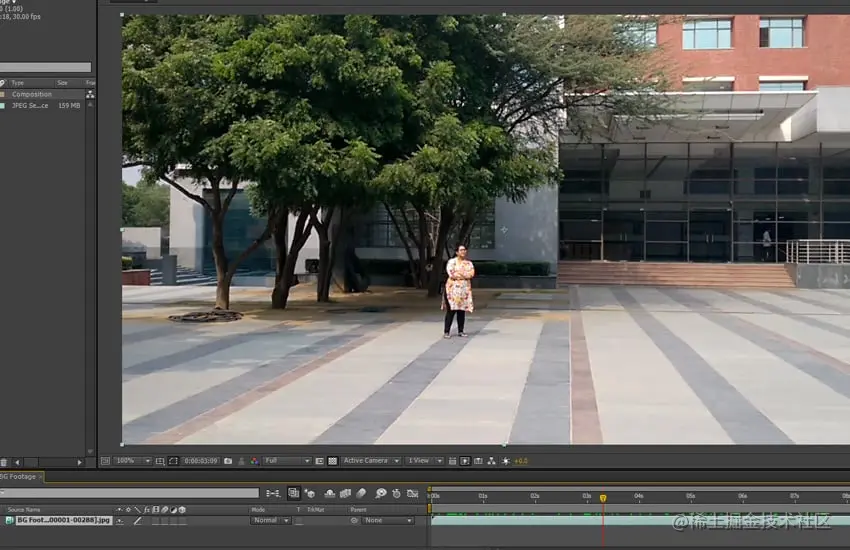Toggle hide shy layers icon

tap(330, 493)
